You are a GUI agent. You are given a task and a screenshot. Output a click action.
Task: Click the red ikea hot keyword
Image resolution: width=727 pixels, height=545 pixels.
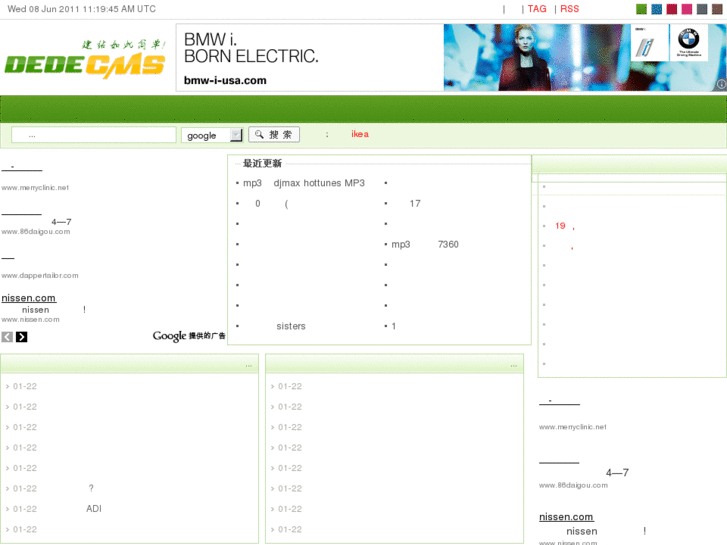[360, 134]
